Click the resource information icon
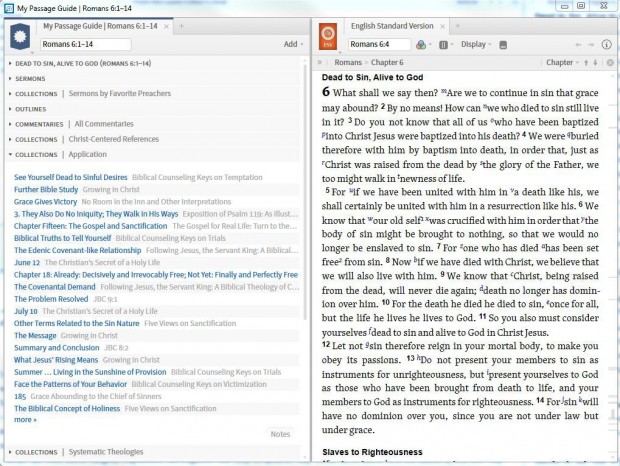The image size is (620, 466). (607, 45)
